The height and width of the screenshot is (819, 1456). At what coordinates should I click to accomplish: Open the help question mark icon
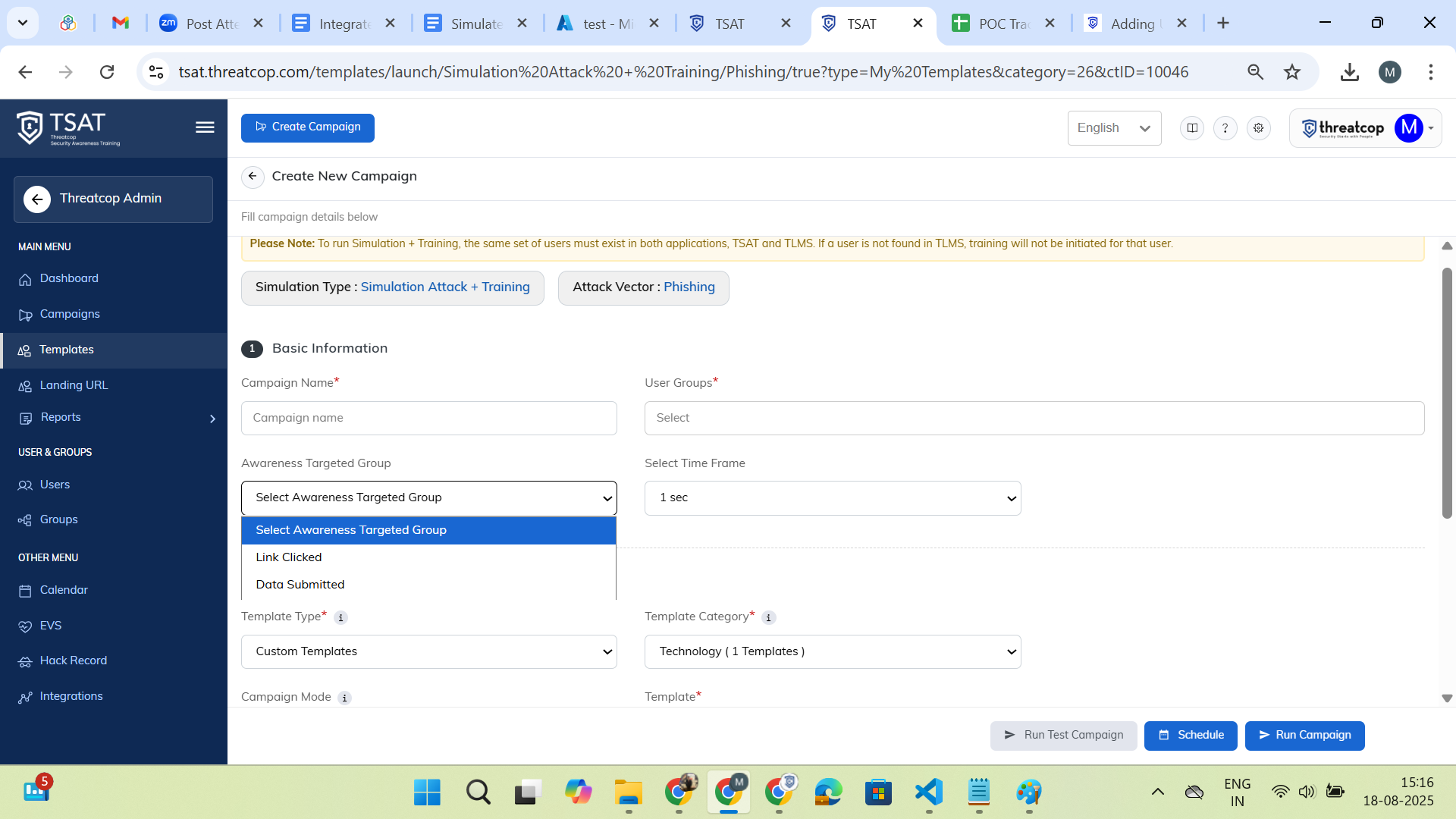tap(1225, 128)
